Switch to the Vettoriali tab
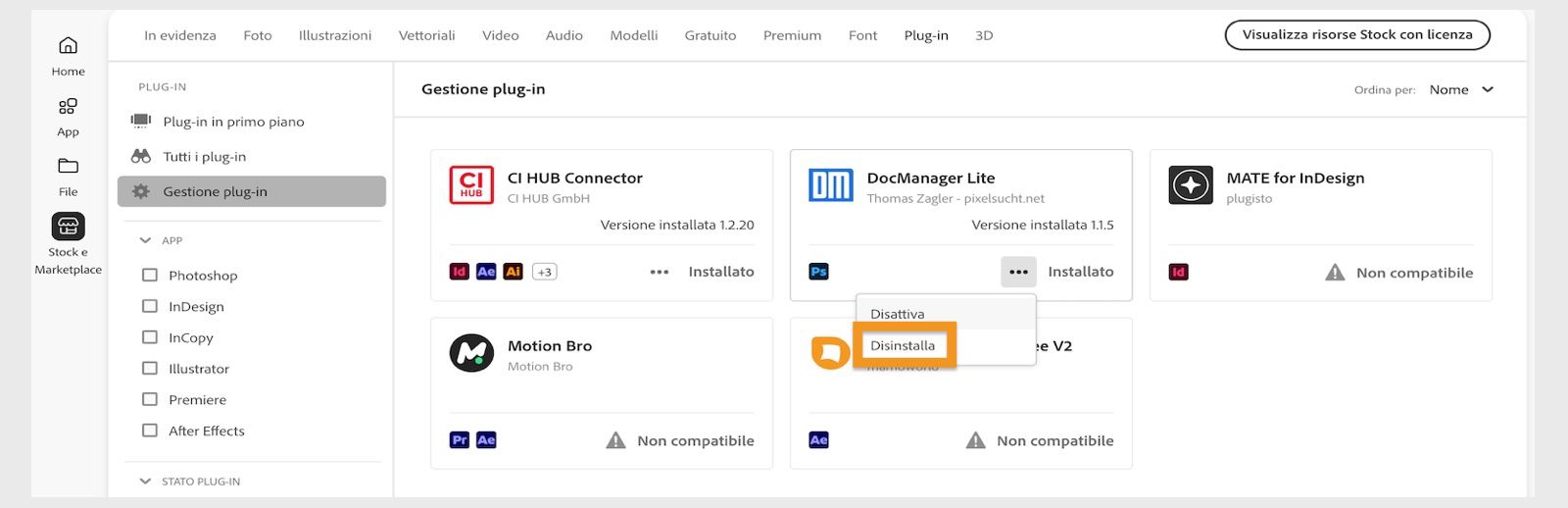 tap(427, 35)
